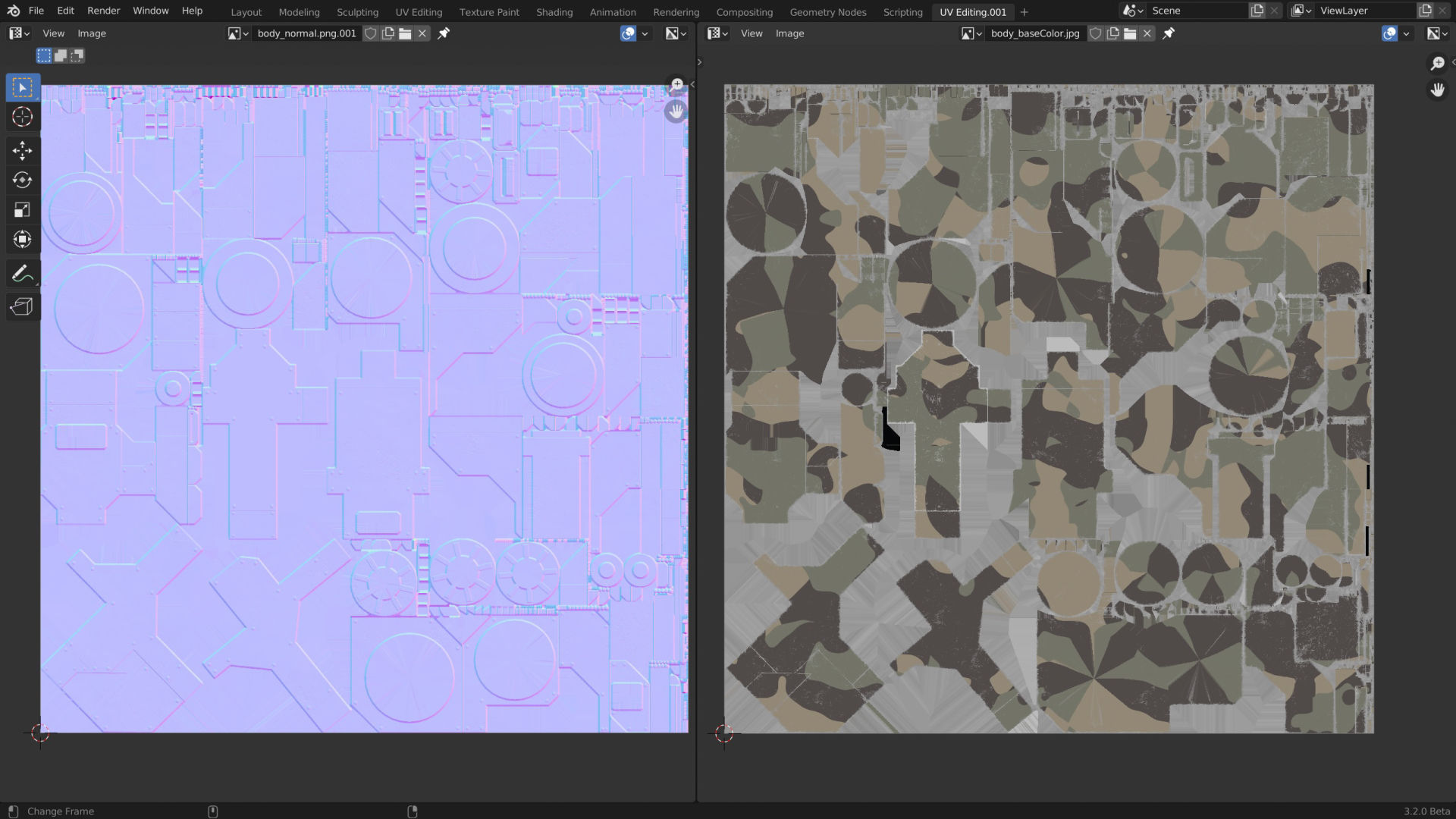This screenshot has height=819, width=1456.
Task: Select the Move tool
Action: click(22, 150)
